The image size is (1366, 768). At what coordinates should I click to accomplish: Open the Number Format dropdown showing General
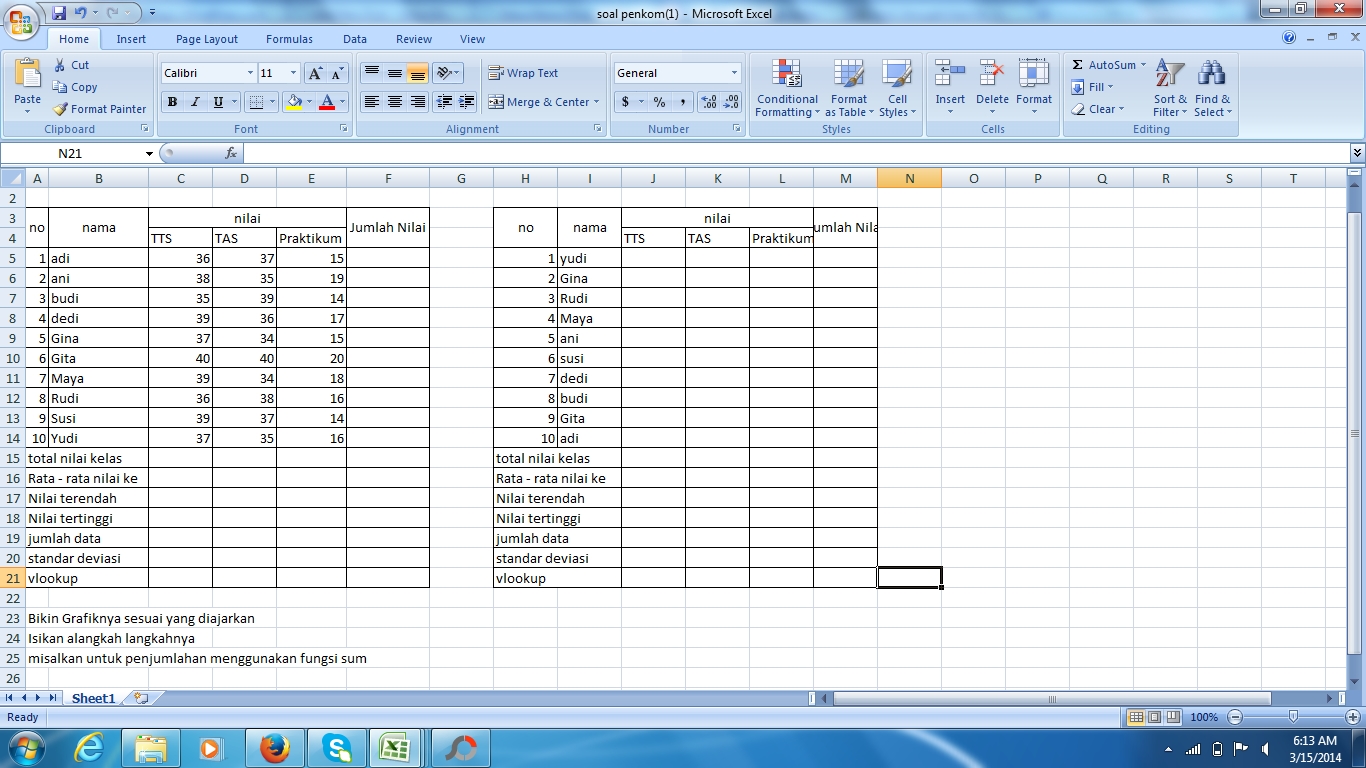(x=677, y=72)
